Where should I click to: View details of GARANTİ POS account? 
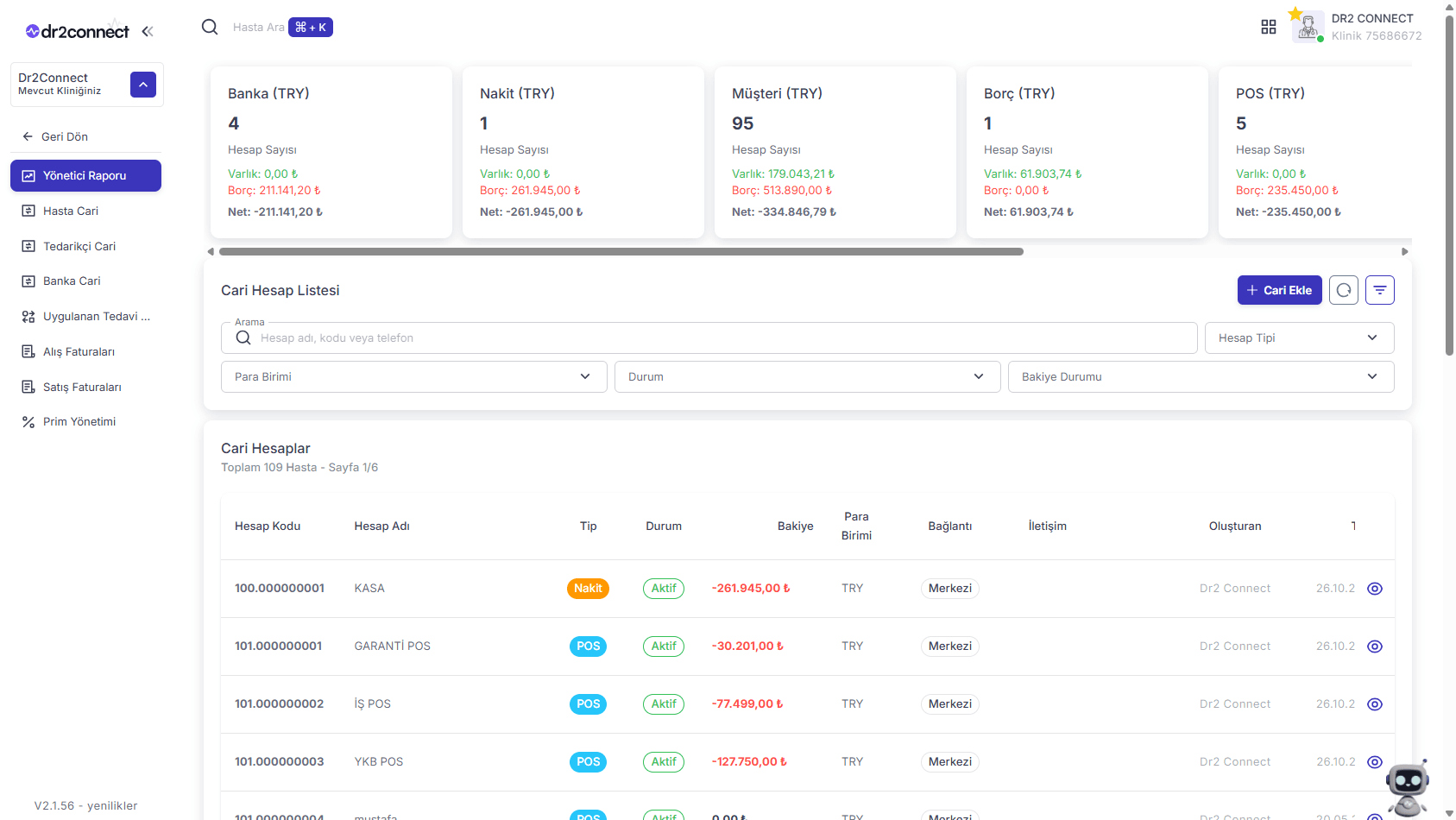[1375, 647]
